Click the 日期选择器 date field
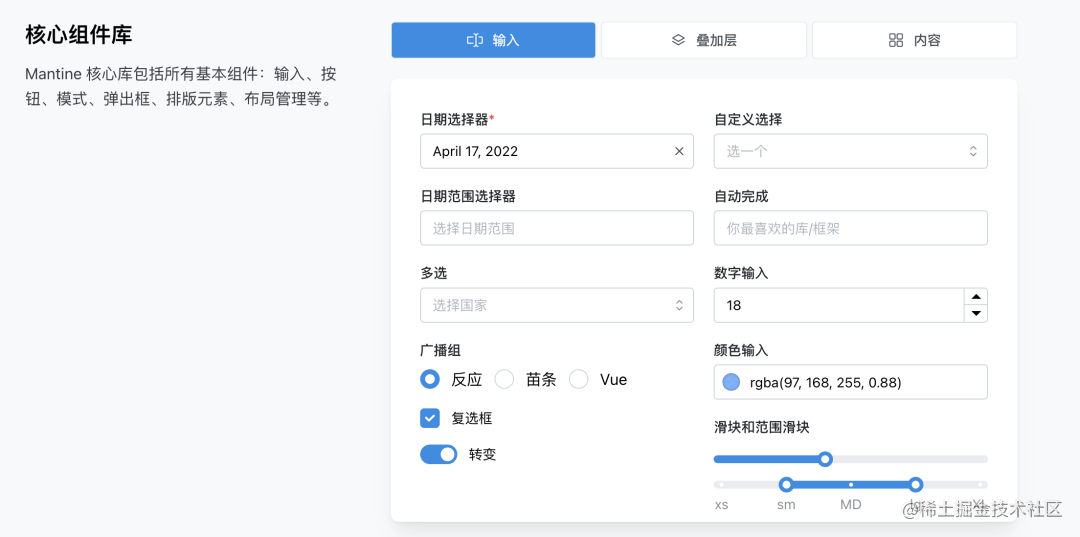Screen dimensions: 1080x537 tap(557, 151)
